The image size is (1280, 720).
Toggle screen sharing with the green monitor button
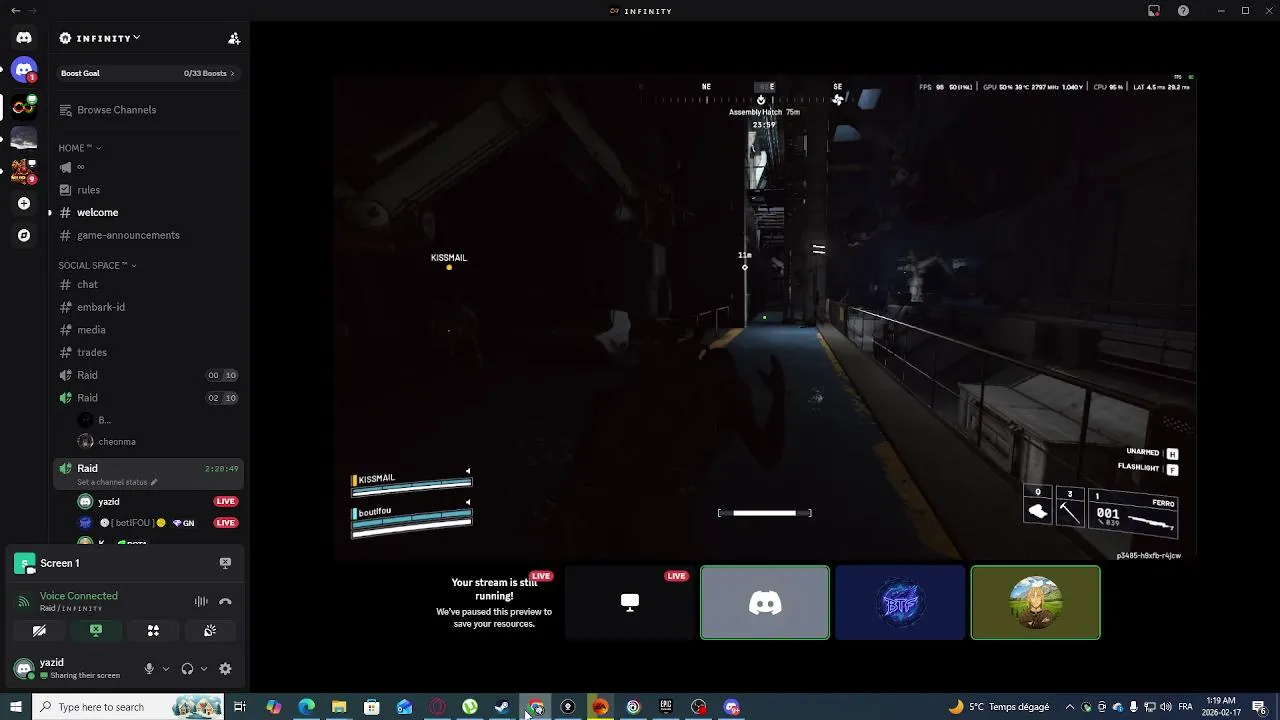point(96,631)
